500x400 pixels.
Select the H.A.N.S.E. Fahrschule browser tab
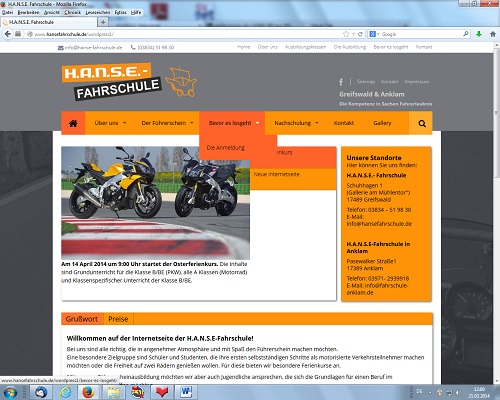tap(50, 22)
